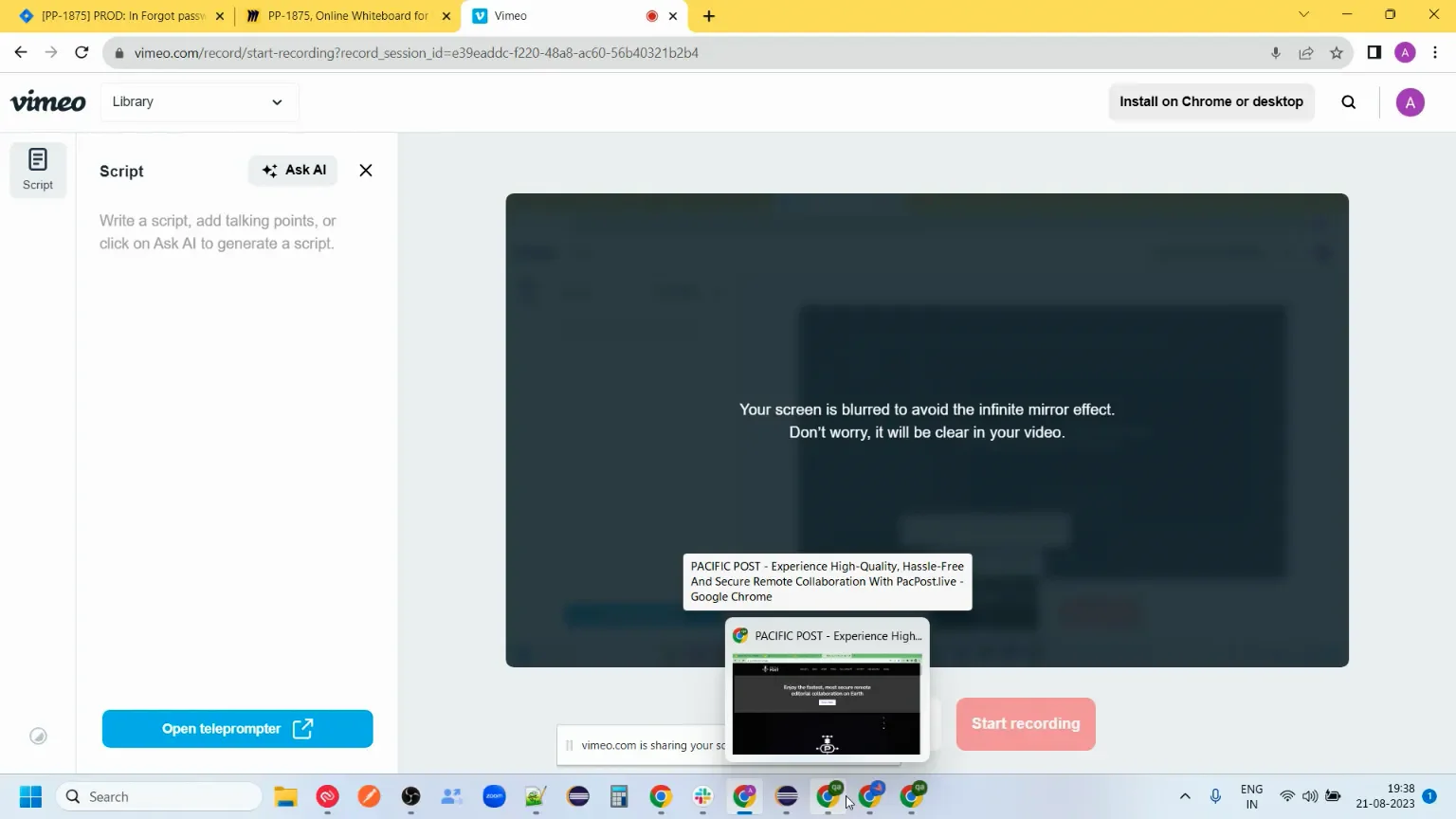This screenshot has height=819, width=1456.
Task: Switch to the PP-1875 PROD Jira tab
Action: pos(121,16)
